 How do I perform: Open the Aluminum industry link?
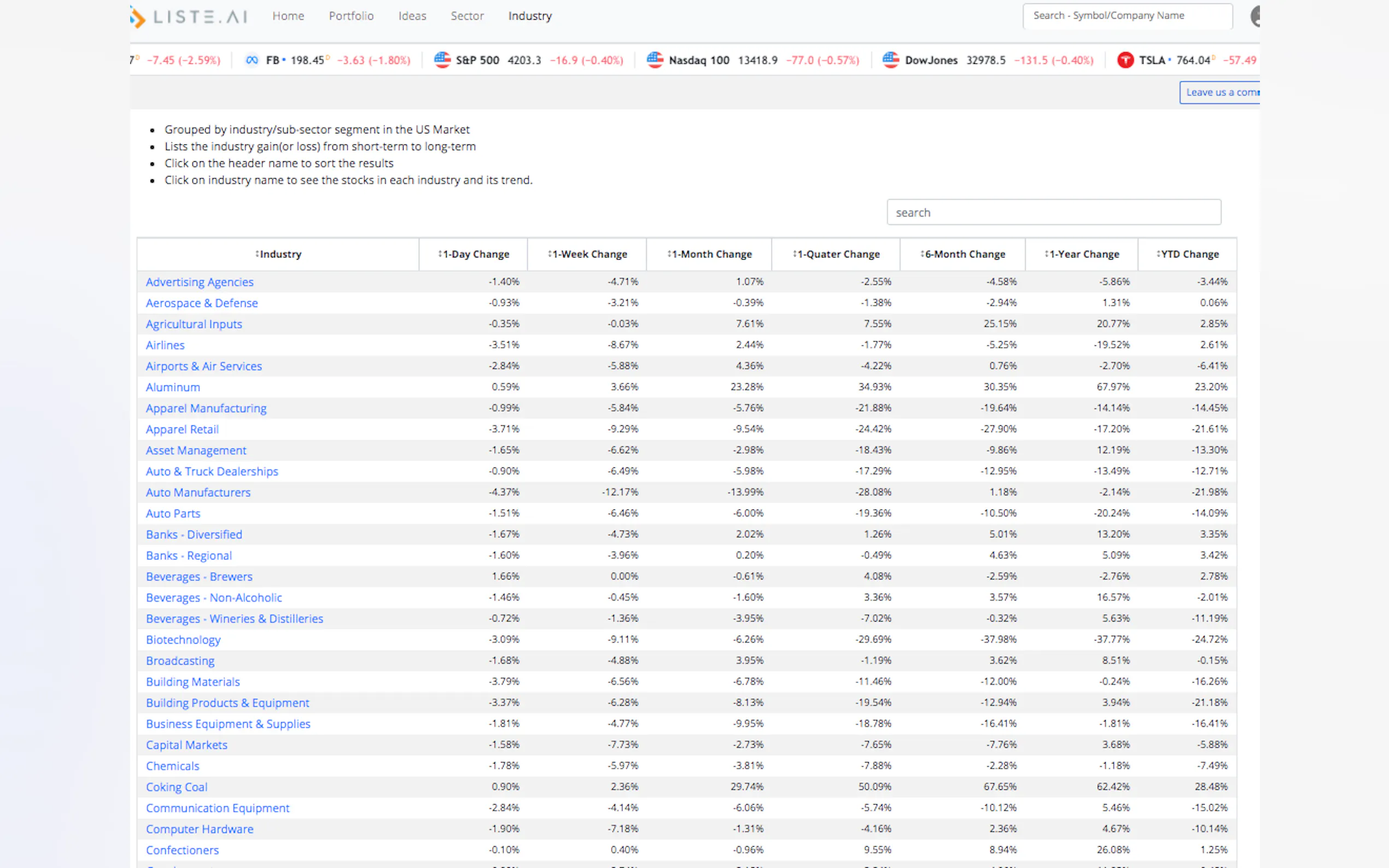(173, 388)
